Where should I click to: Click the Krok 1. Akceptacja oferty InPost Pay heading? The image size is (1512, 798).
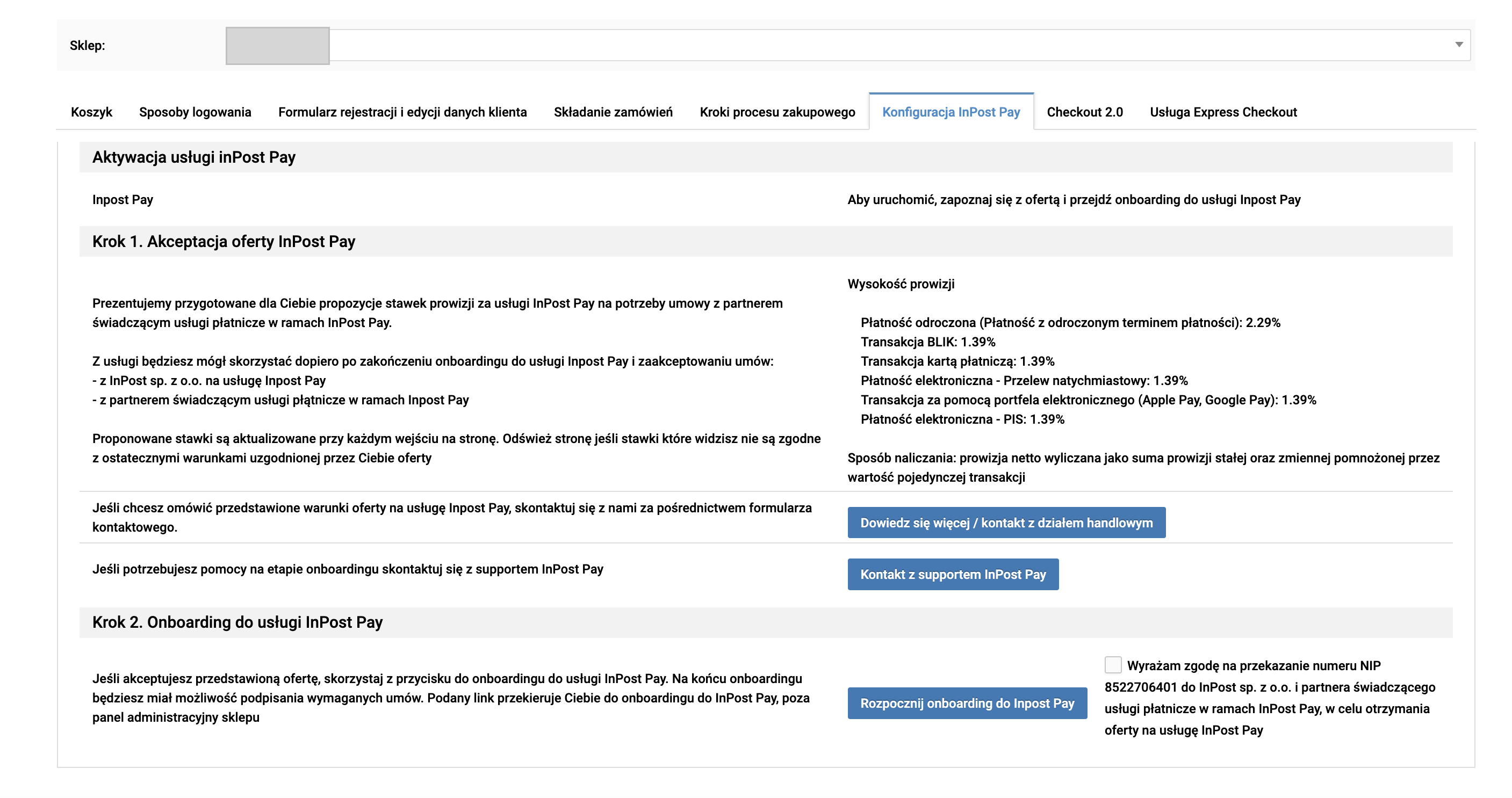click(x=224, y=242)
